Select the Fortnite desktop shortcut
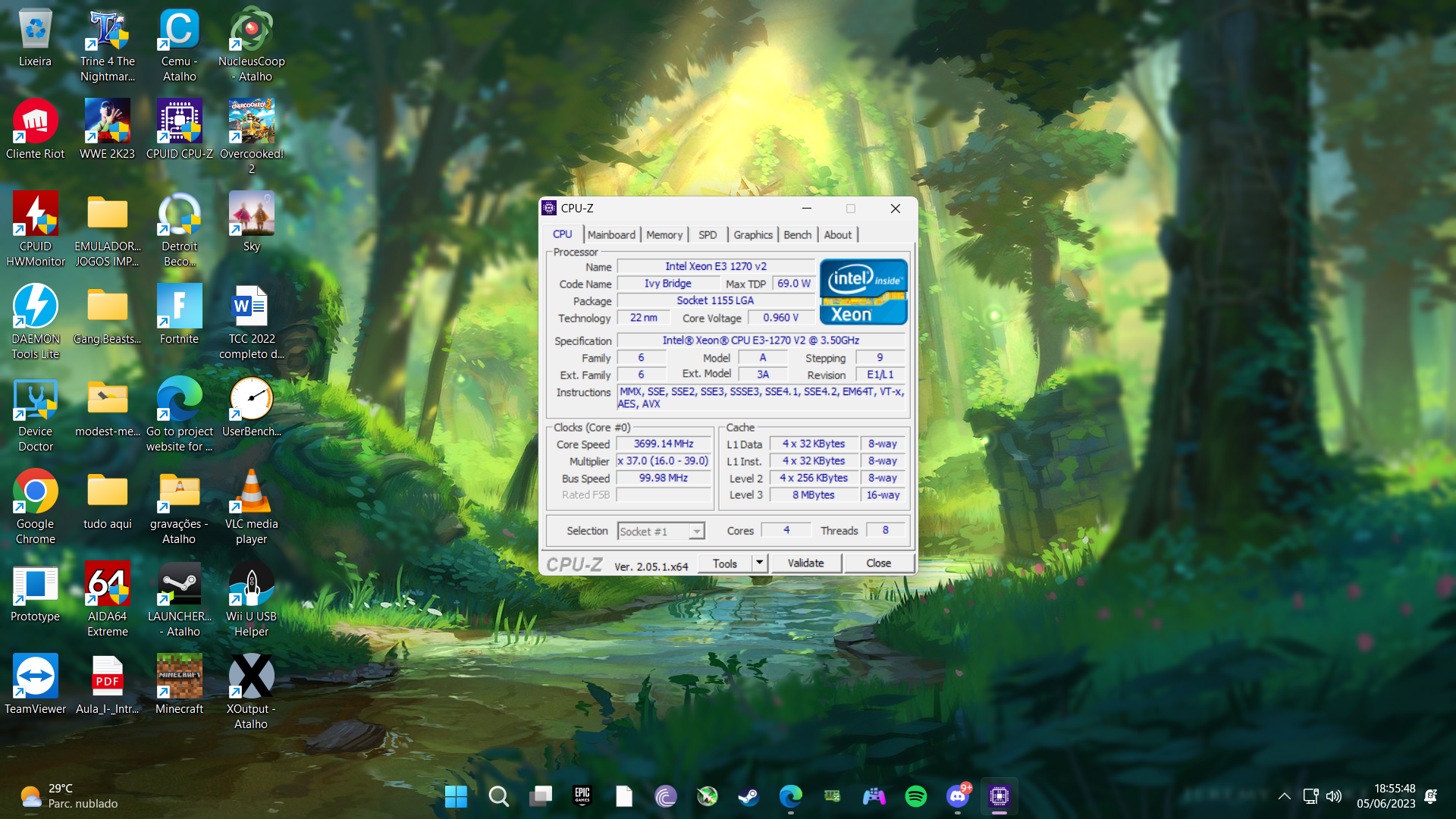1456x819 pixels. point(180,315)
